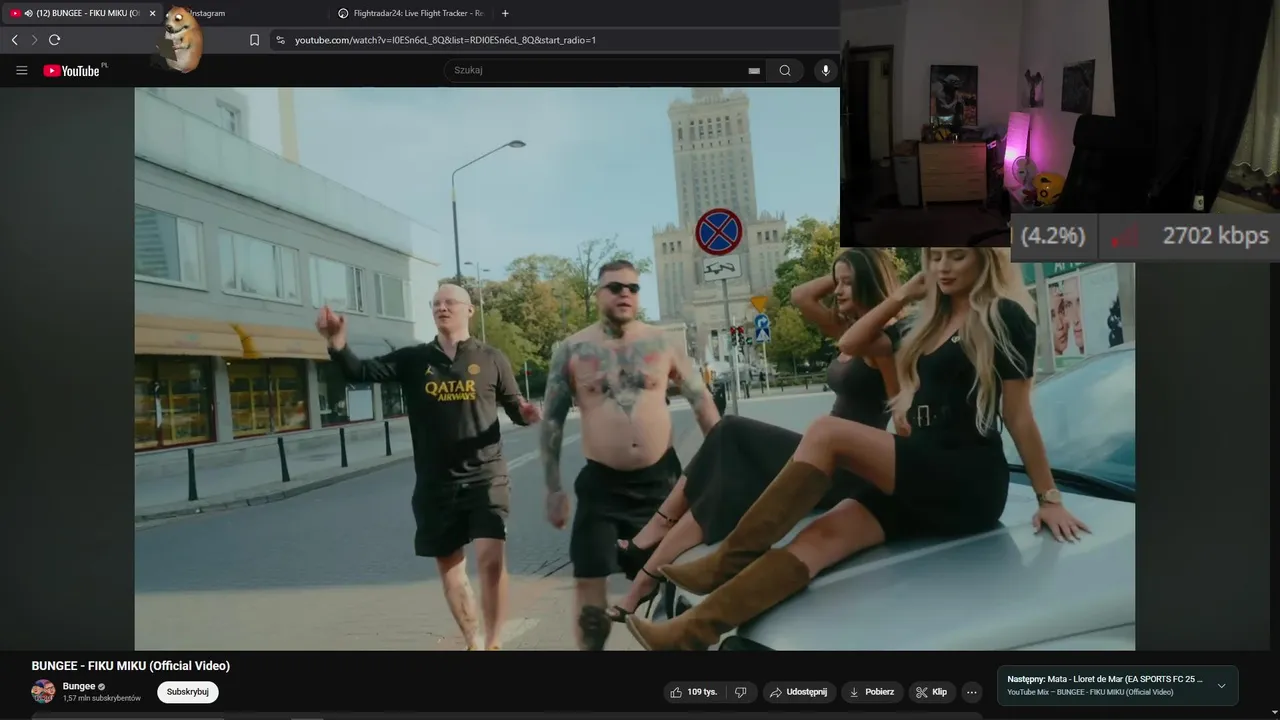The image size is (1280, 720).
Task: Click the (4.2%) overlay value
Action: click(x=1053, y=236)
